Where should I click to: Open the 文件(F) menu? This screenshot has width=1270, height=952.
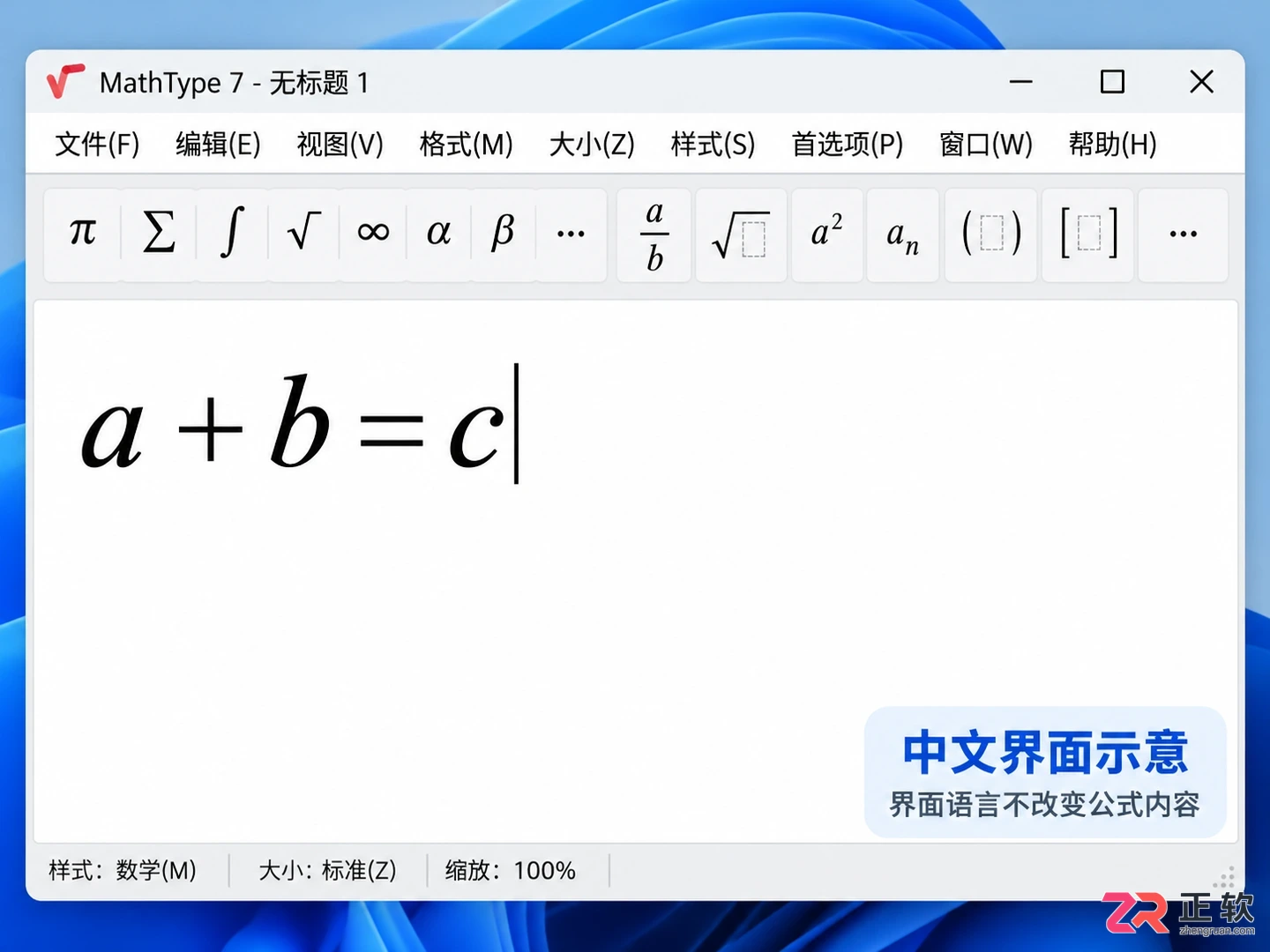(97, 144)
